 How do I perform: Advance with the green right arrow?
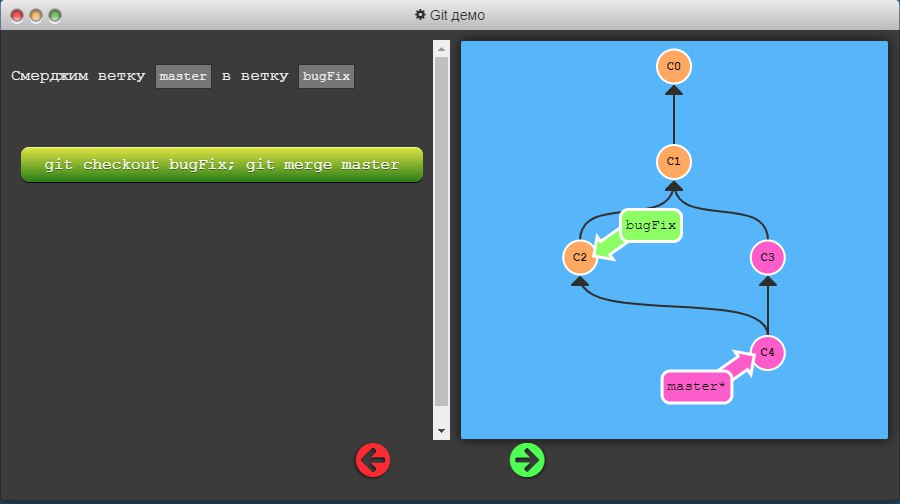point(527,460)
